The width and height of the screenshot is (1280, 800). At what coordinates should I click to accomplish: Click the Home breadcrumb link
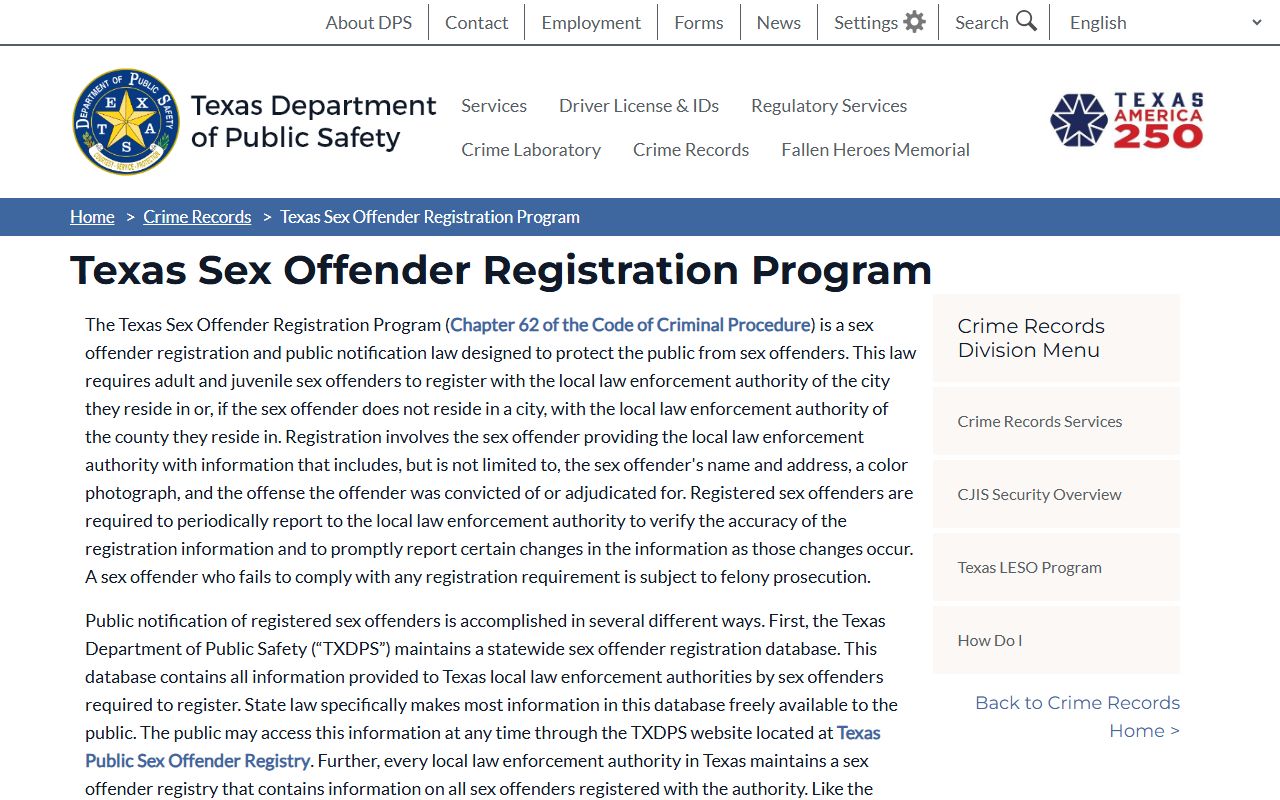click(92, 217)
